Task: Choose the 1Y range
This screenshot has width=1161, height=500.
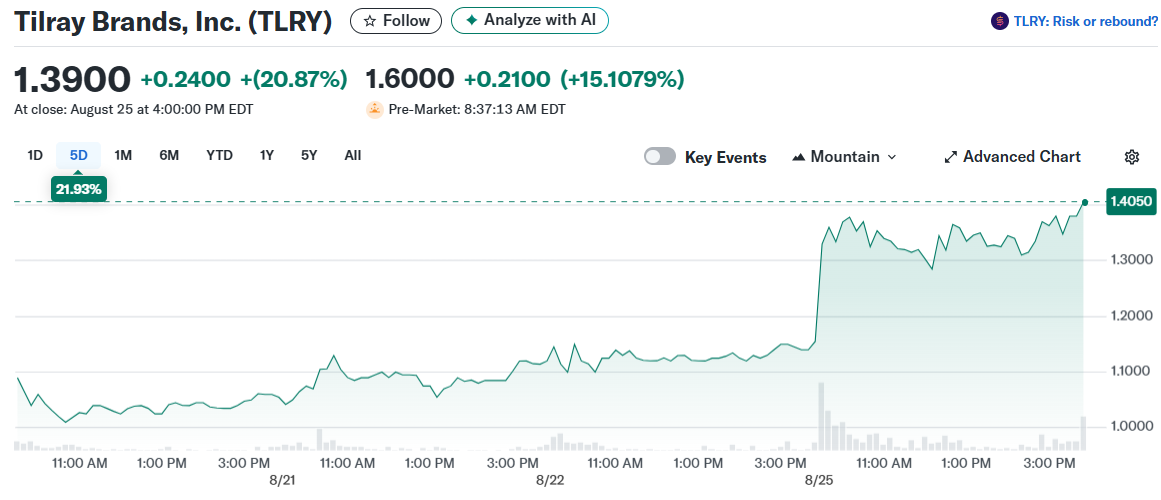Action: click(x=267, y=156)
